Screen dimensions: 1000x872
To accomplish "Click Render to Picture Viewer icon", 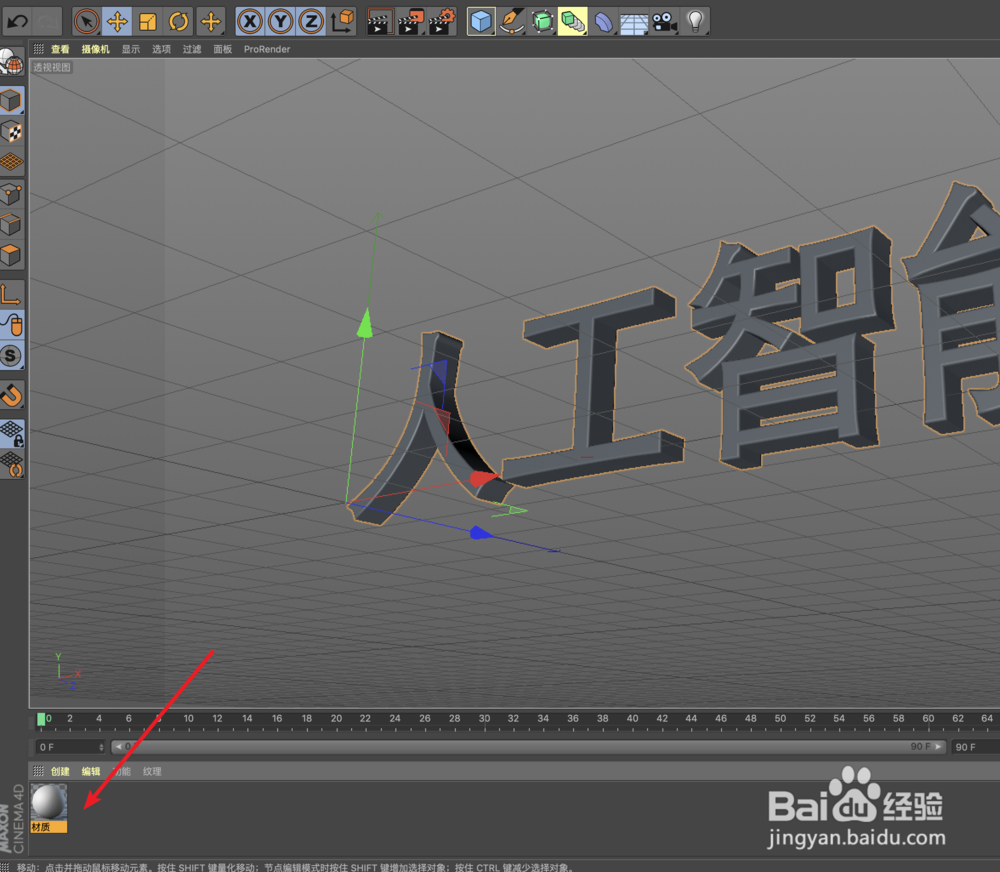I will pyautogui.click(x=411, y=22).
